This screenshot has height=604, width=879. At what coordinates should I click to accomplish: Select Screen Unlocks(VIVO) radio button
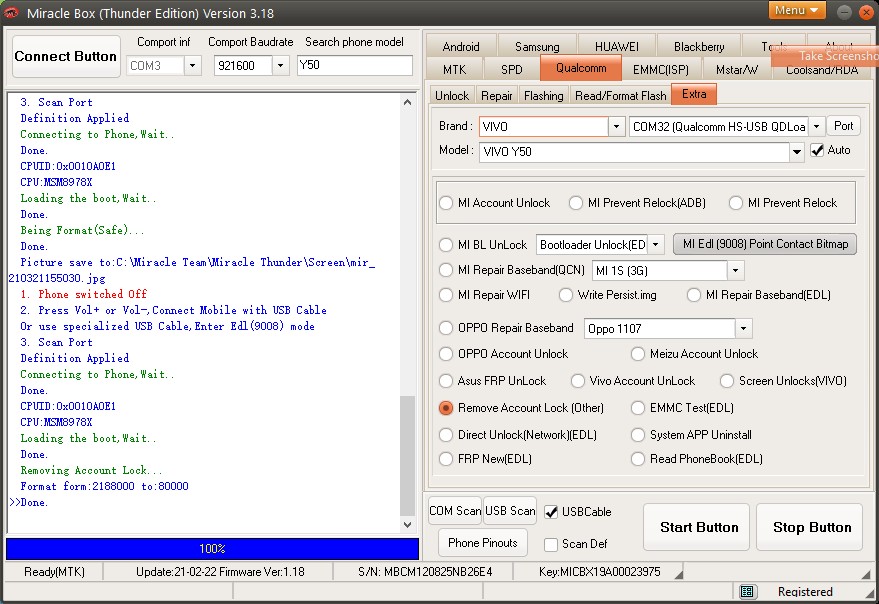point(727,381)
